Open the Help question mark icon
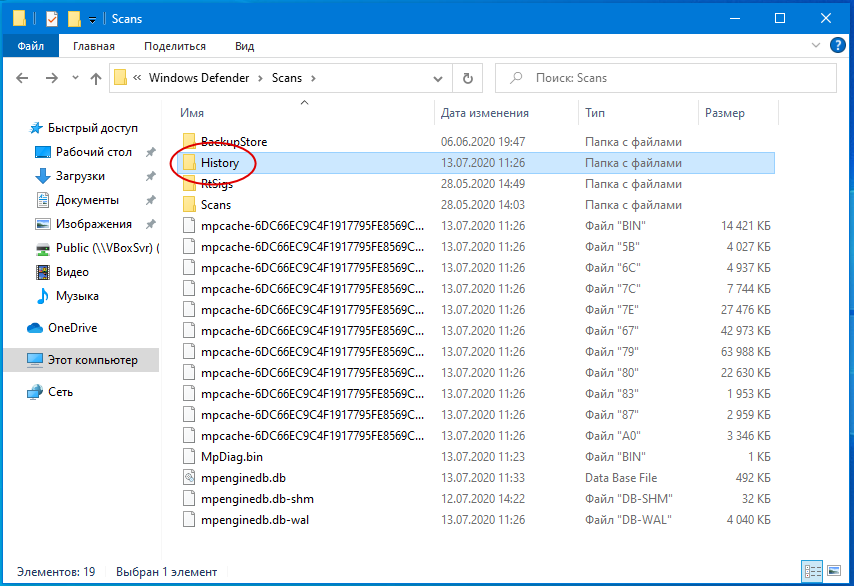The width and height of the screenshot is (854, 586). click(x=838, y=45)
